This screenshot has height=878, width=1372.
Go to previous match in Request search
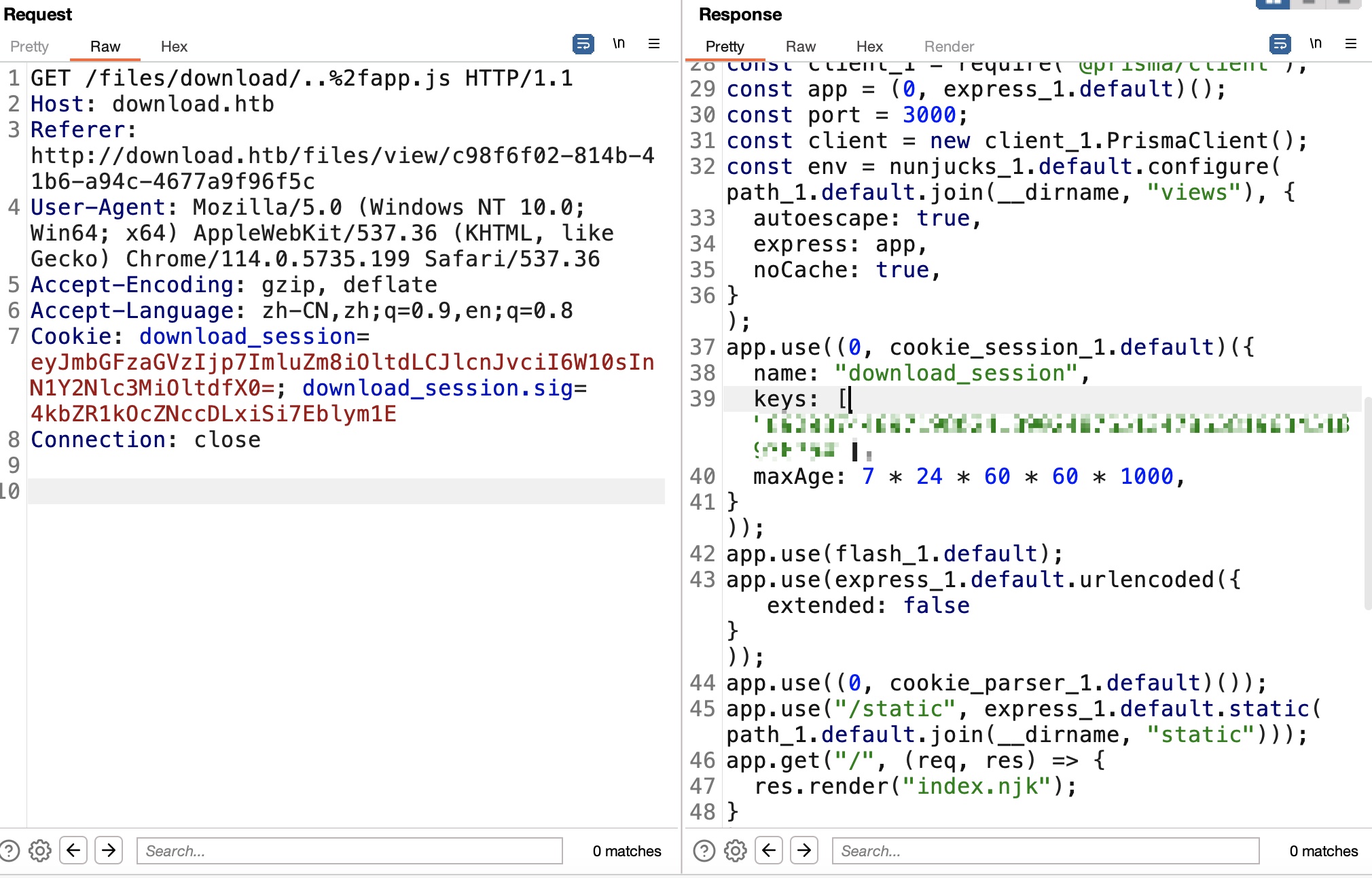[73, 850]
